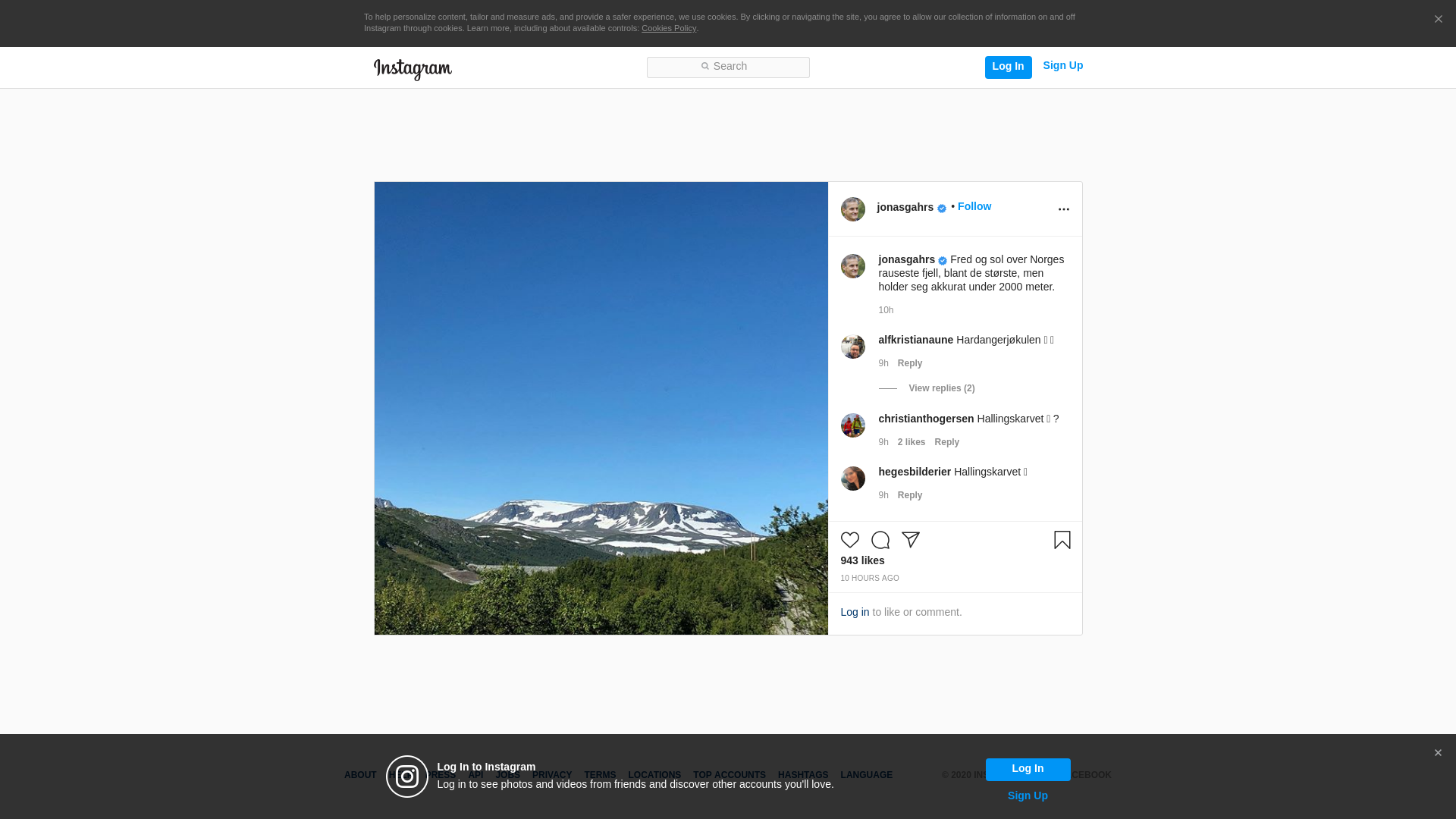
Task: Click into the Search field
Action: [x=728, y=67]
